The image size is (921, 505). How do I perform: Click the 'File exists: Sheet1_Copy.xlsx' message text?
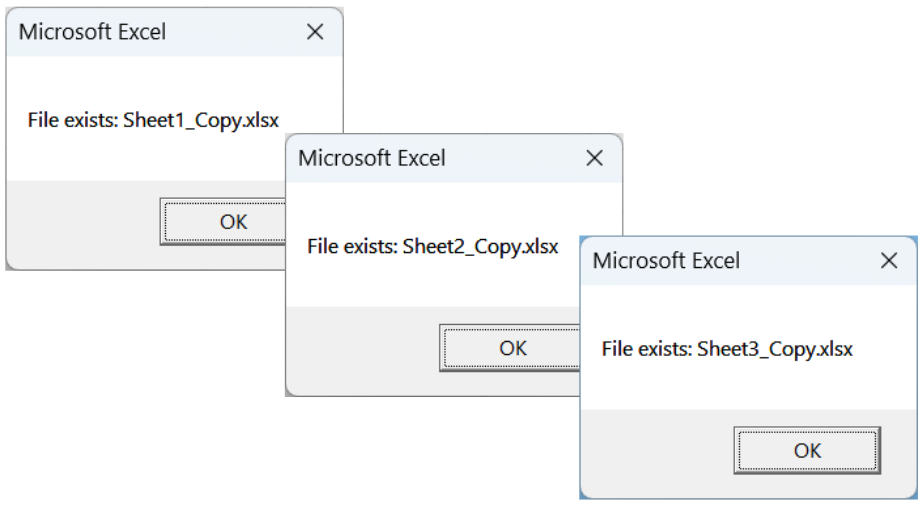153,121
